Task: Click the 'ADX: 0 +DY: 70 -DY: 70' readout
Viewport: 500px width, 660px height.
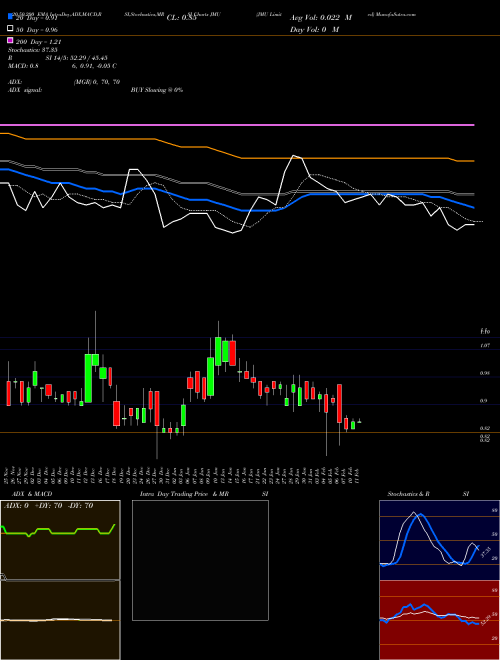Action: click(x=48, y=506)
